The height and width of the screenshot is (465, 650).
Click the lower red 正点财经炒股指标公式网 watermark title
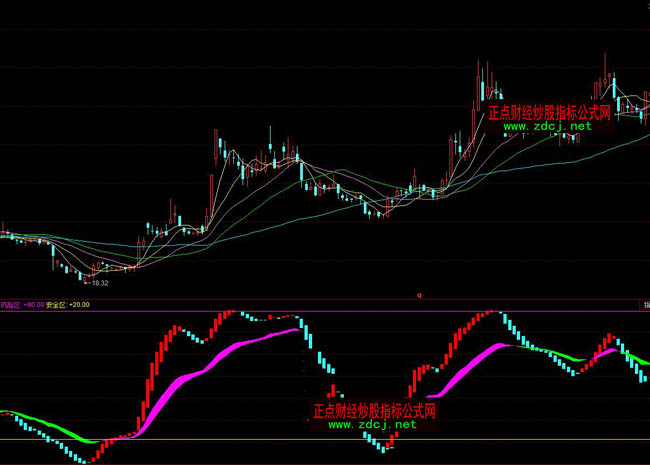pyautogui.click(x=374, y=411)
